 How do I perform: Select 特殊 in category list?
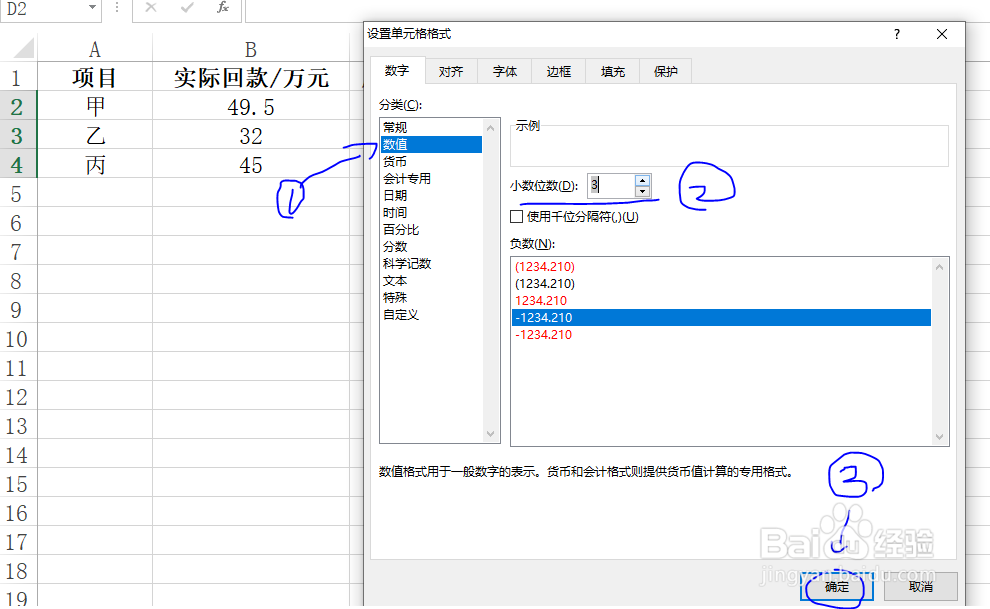[432, 298]
